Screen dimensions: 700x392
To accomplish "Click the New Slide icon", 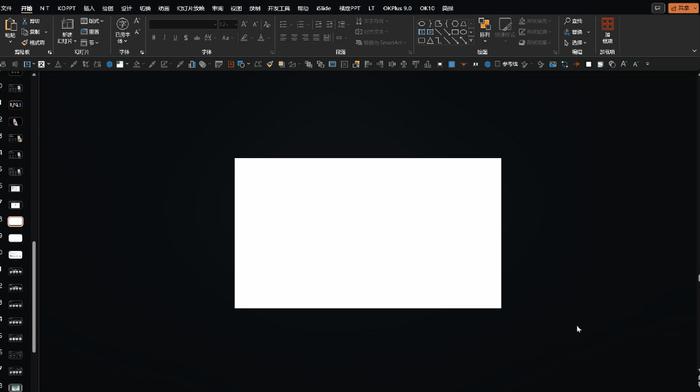I will point(67,24).
